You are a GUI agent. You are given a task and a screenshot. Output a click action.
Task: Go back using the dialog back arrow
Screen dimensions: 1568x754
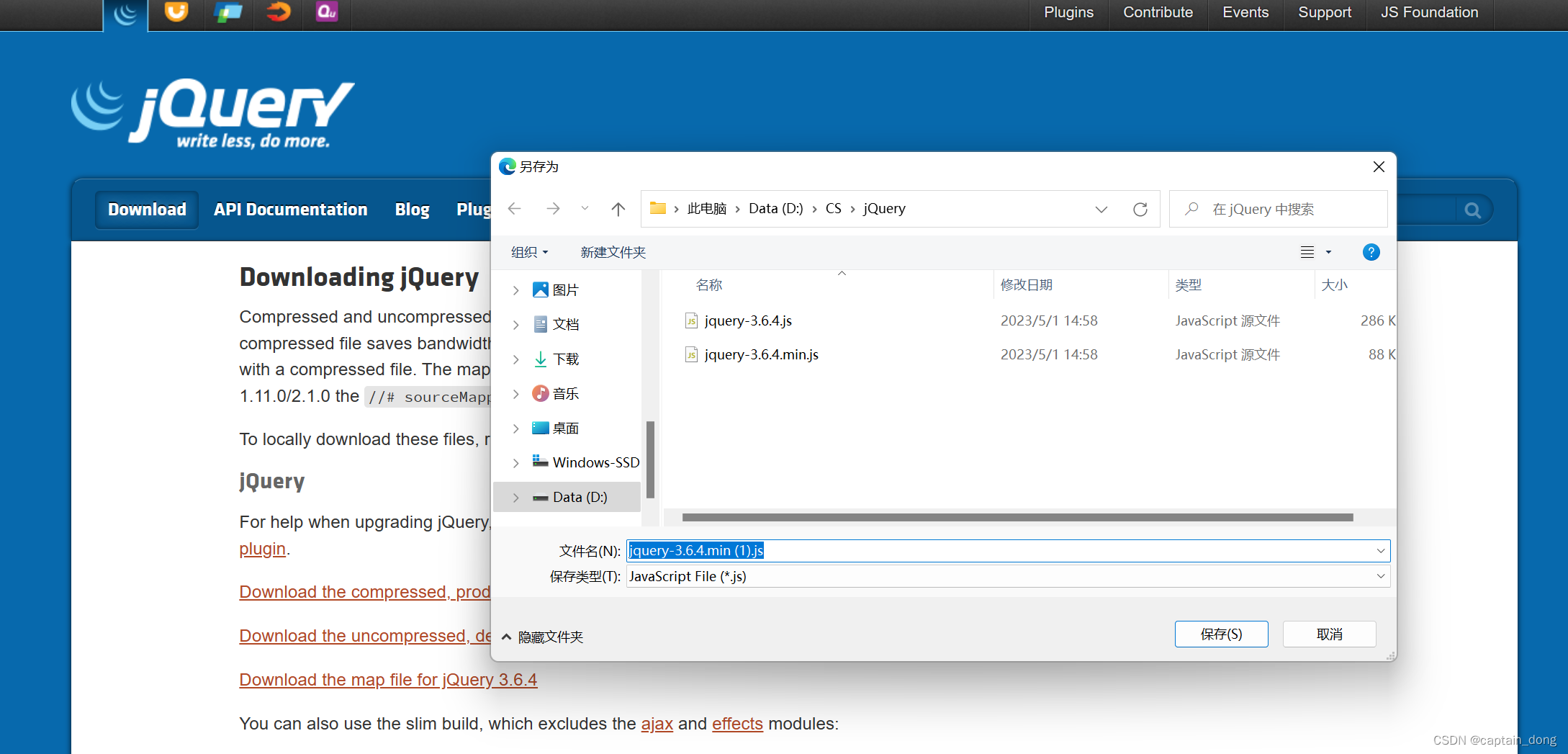514,209
